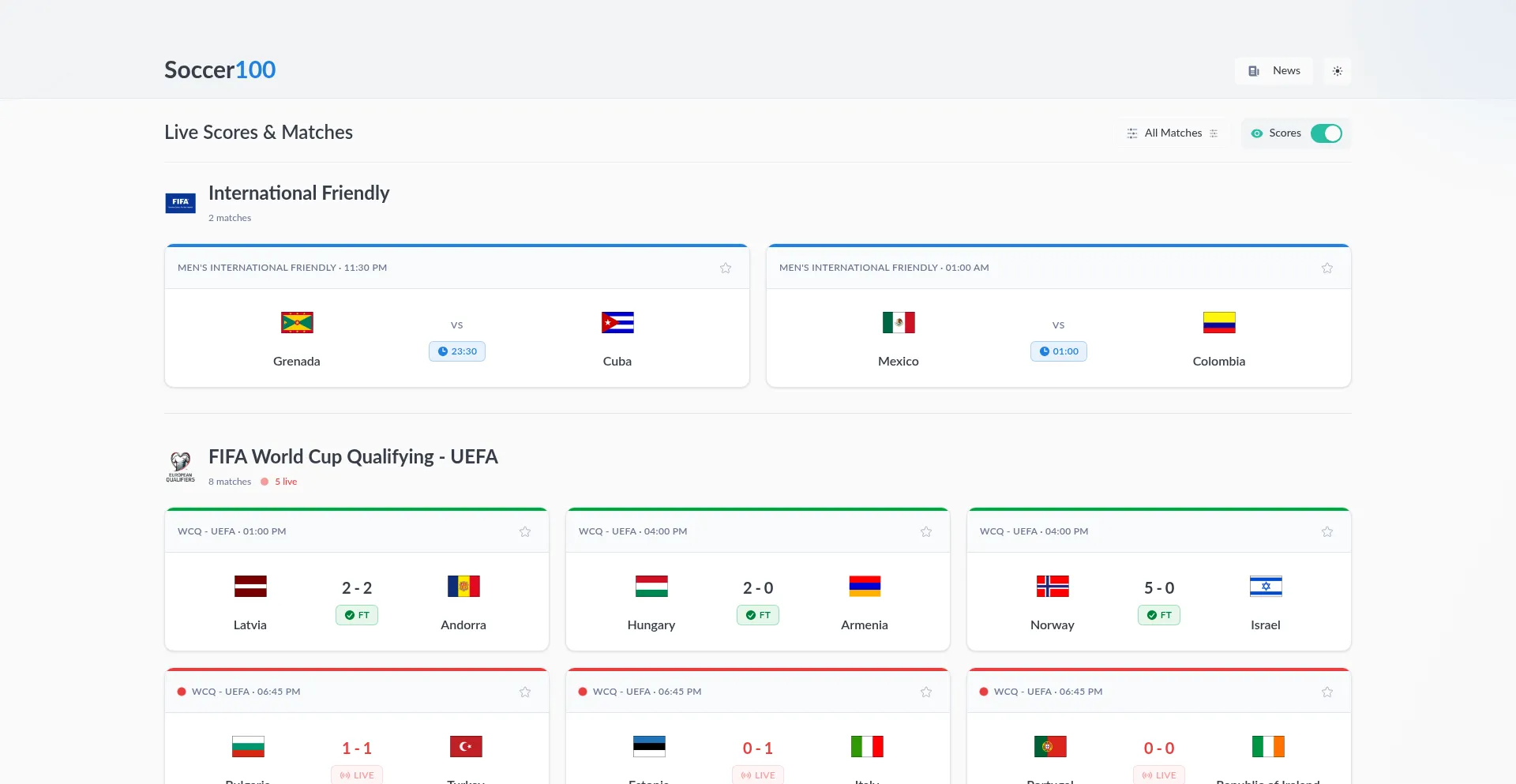Viewport: 1516px width, 784px height.
Task: Favorite the Grenada vs Cuba match star
Action: 725,268
